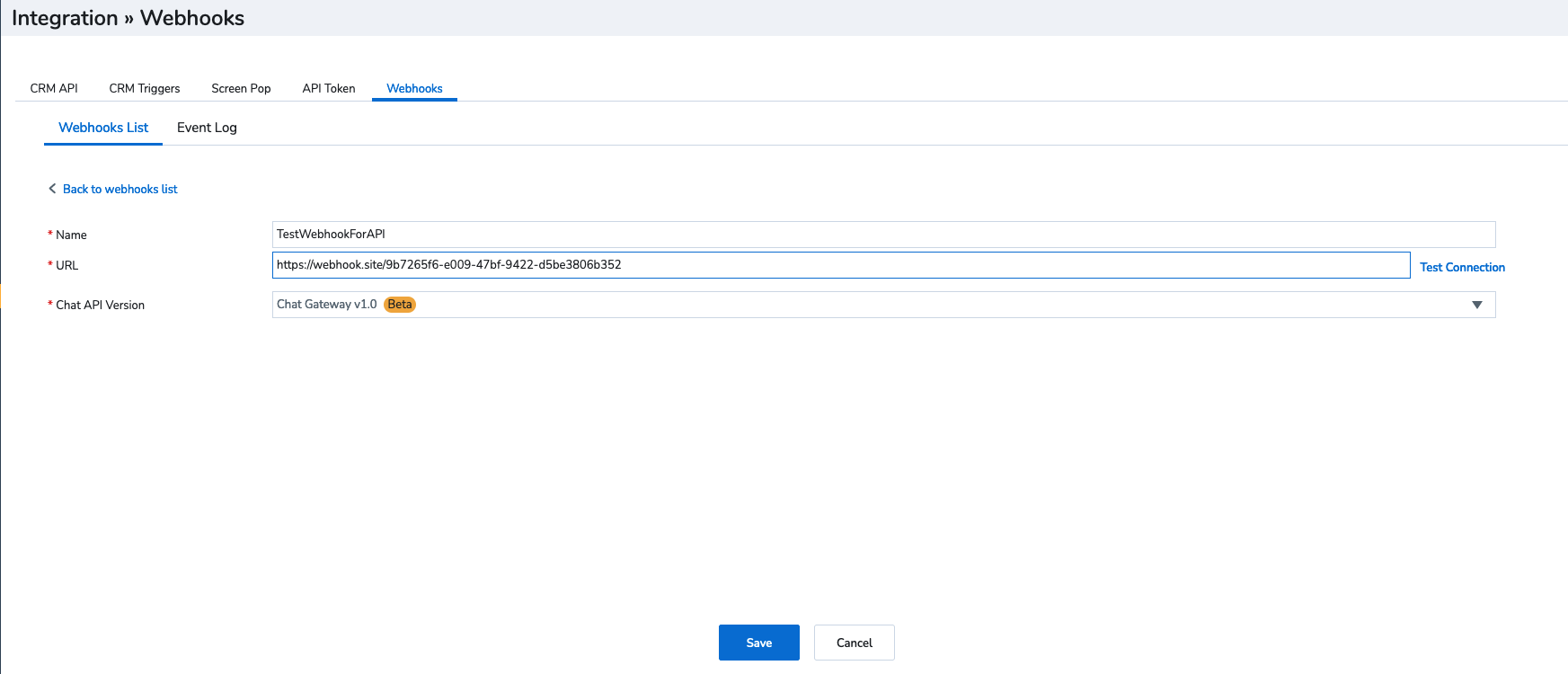This screenshot has width=1568, height=674.
Task: Click the back chevron arrow icon
Action: [52, 189]
